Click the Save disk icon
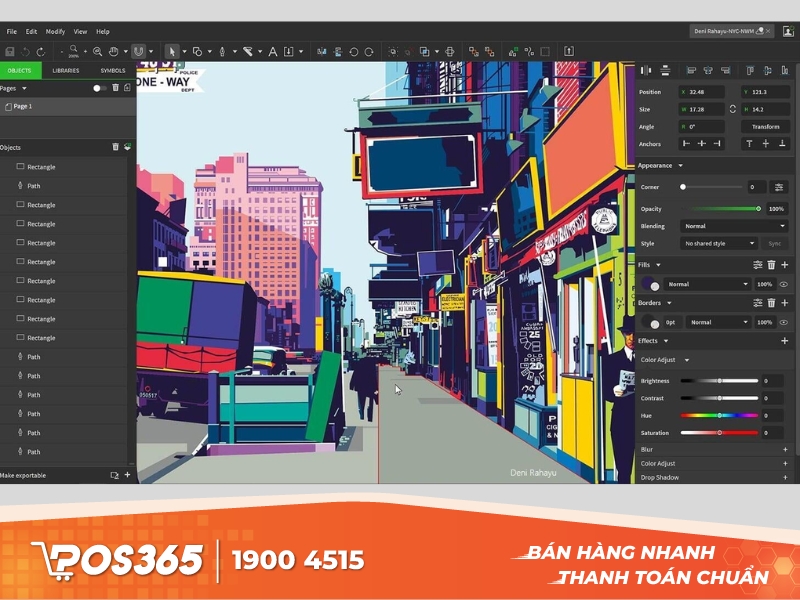This screenshot has height=600, width=800. (10, 52)
